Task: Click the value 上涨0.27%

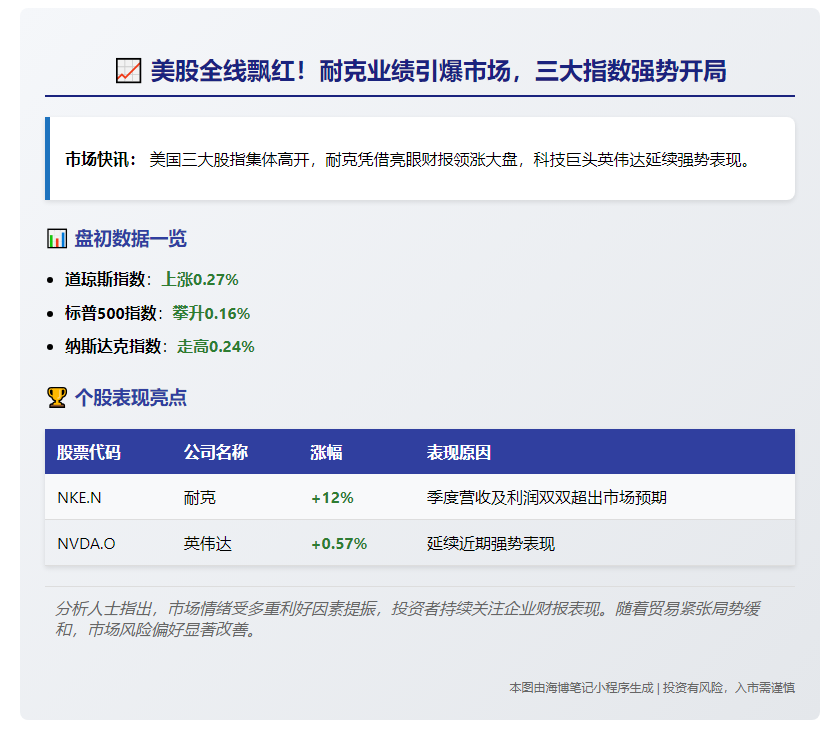Action: point(200,279)
